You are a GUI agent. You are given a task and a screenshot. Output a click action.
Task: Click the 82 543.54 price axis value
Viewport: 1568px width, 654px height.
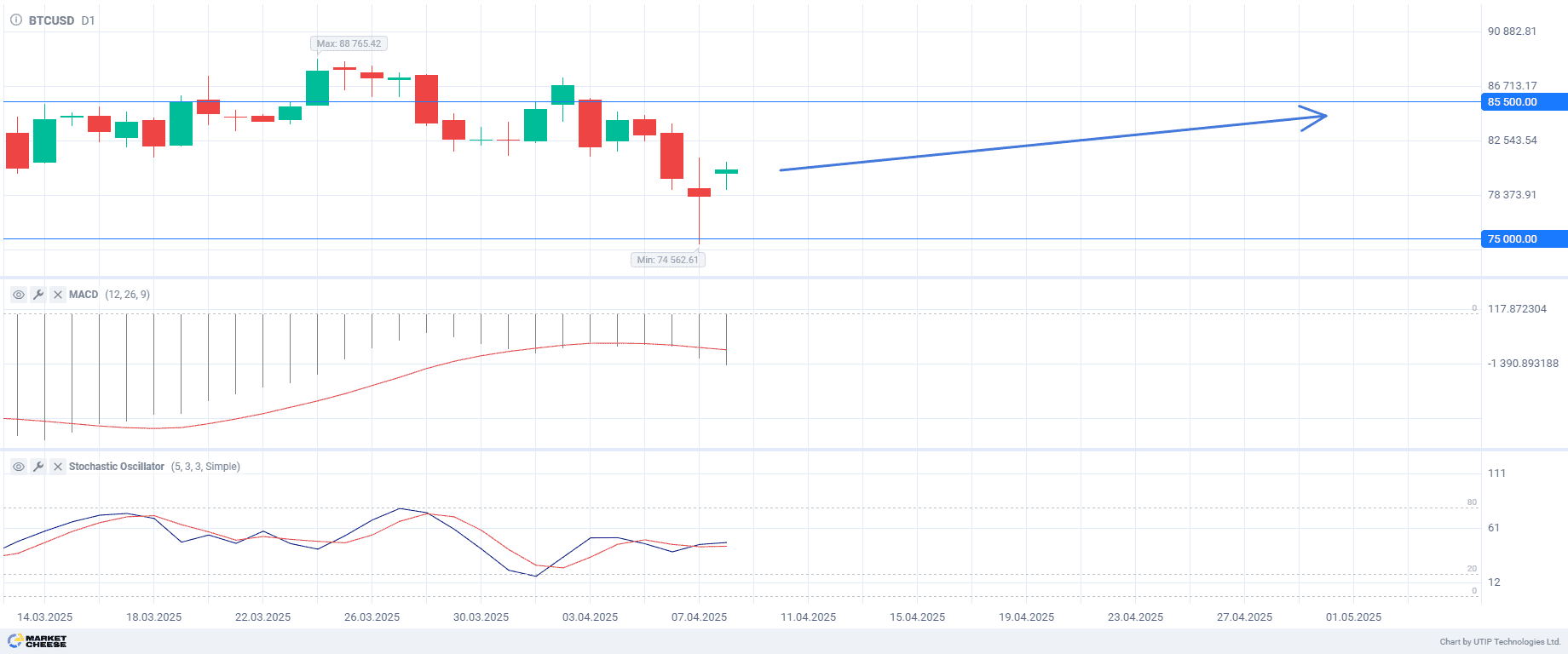pyautogui.click(x=1512, y=141)
